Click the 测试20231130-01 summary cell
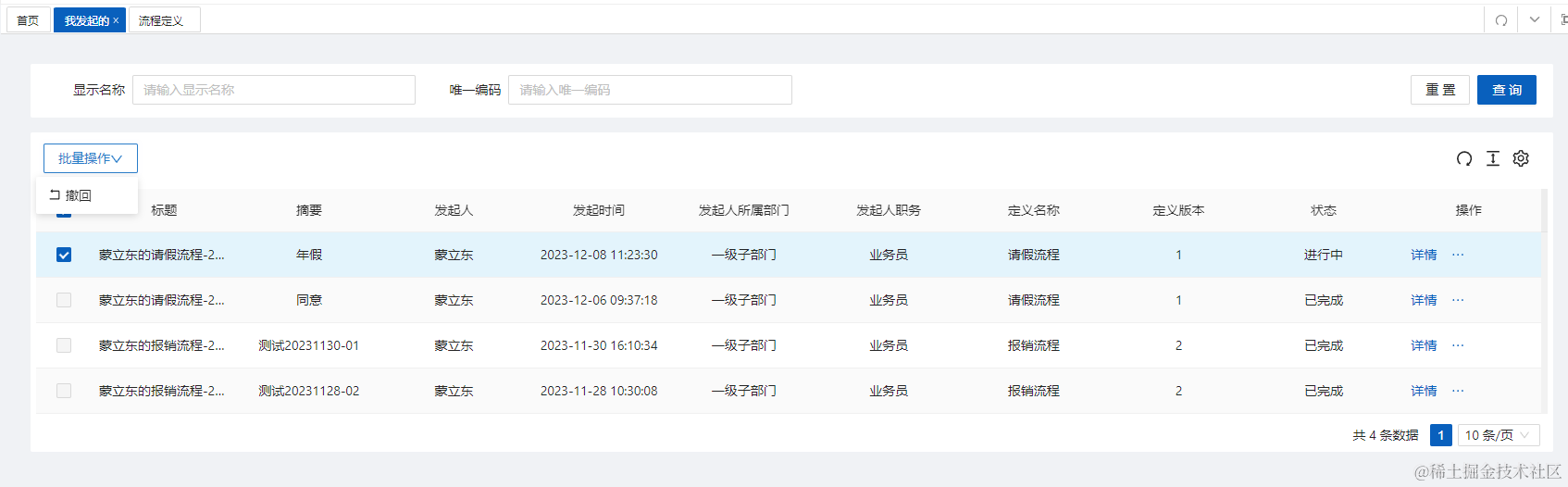The width and height of the screenshot is (1568, 487). tap(309, 345)
